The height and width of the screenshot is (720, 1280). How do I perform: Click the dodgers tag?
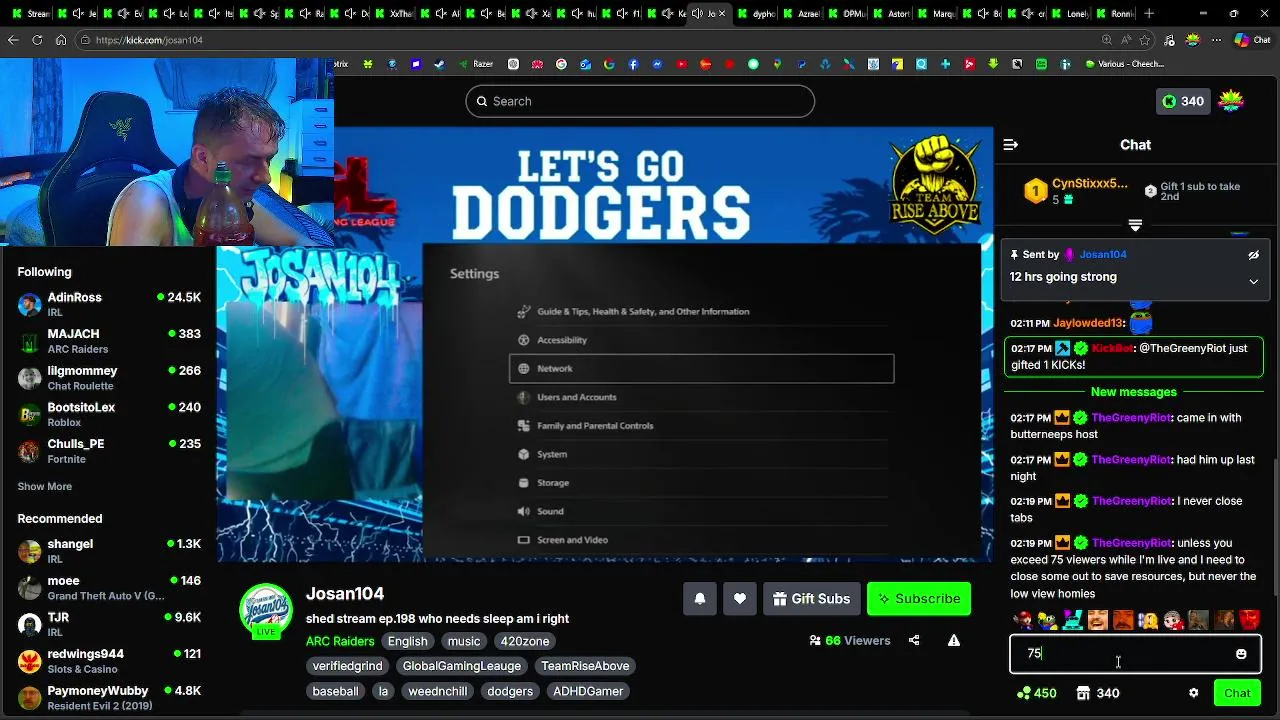coord(510,691)
